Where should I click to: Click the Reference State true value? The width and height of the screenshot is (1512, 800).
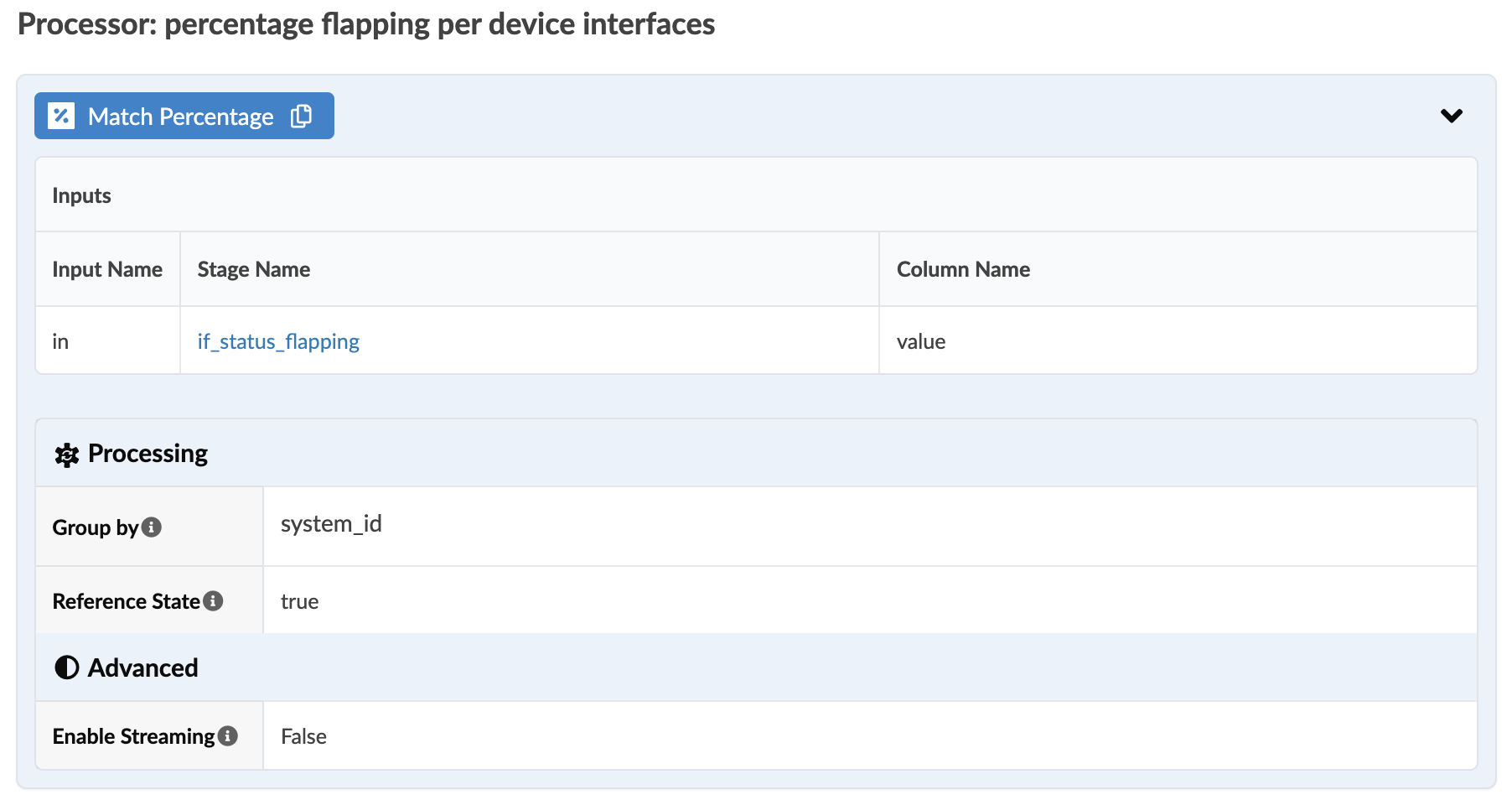click(299, 601)
